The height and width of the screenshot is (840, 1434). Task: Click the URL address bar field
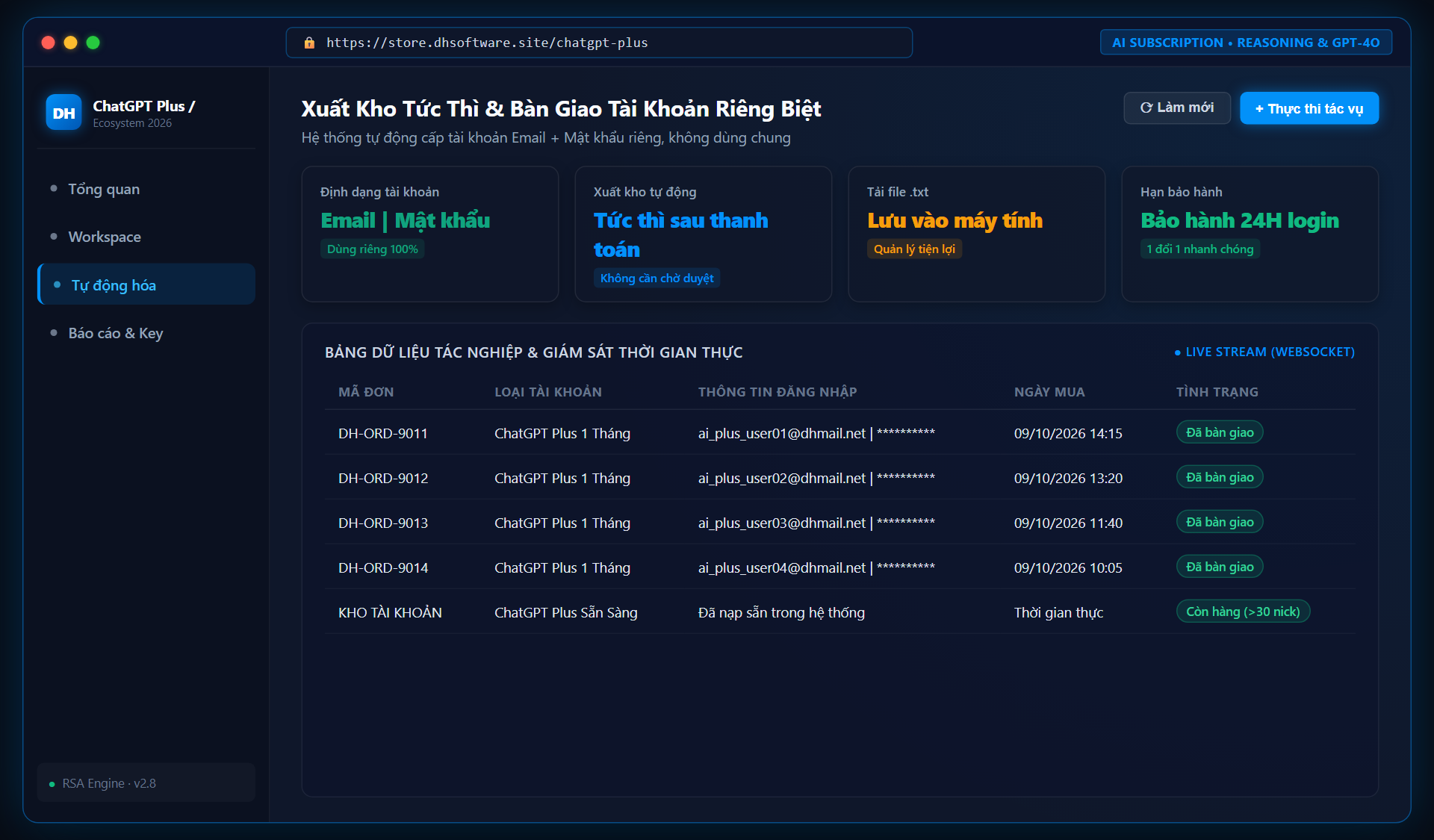coord(599,43)
